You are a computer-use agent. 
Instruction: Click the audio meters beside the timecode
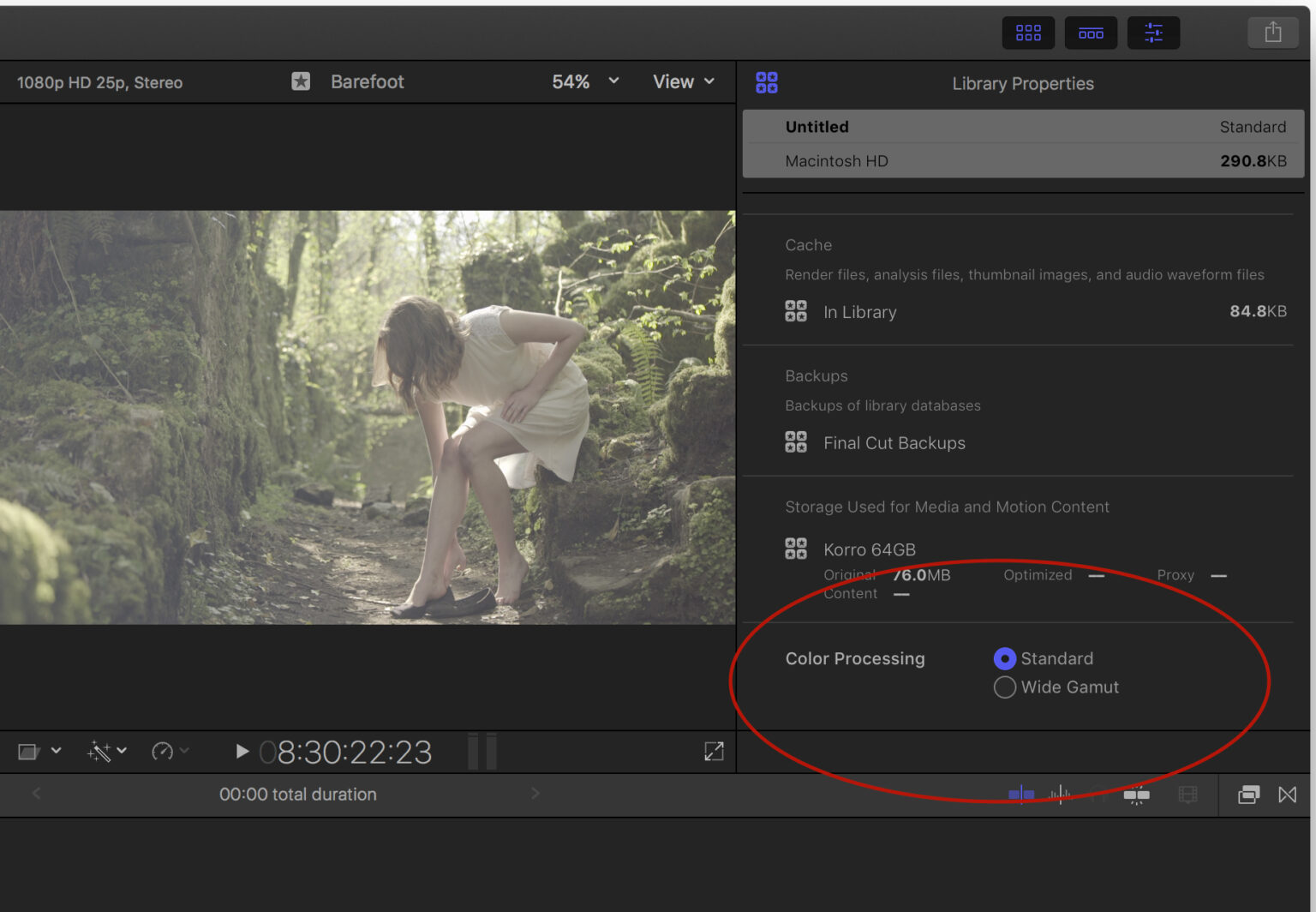pyautogui.click(x=482, y=752)
